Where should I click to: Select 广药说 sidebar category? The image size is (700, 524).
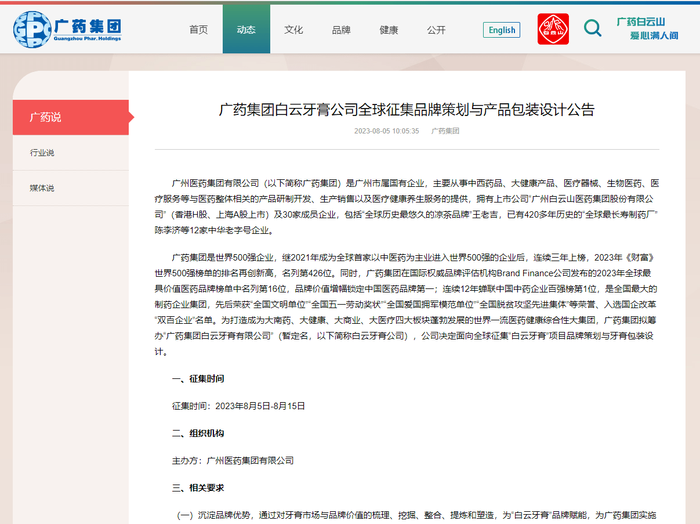pos(71,117)
